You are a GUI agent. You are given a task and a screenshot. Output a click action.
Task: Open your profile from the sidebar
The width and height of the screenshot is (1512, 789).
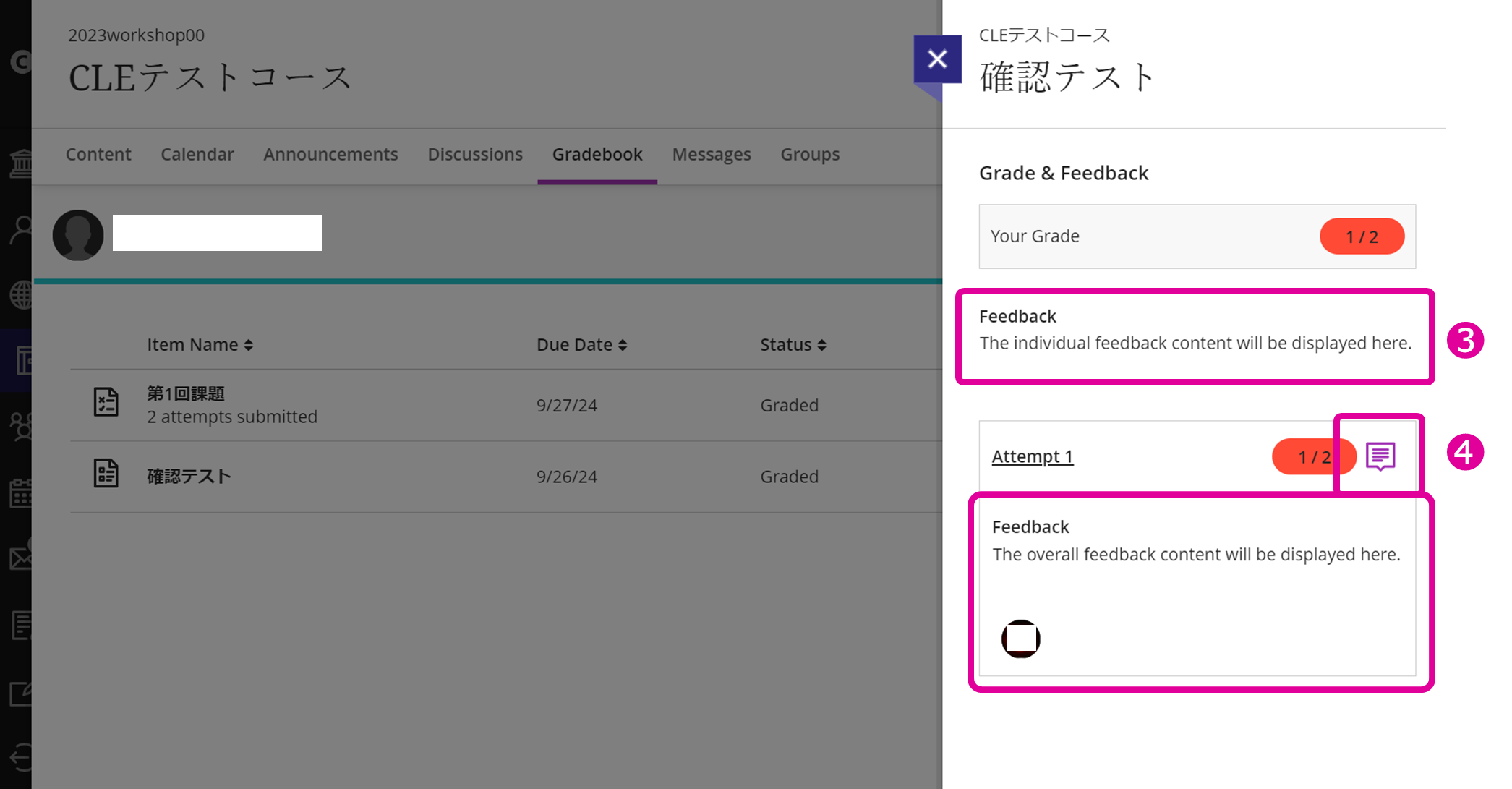20,230
